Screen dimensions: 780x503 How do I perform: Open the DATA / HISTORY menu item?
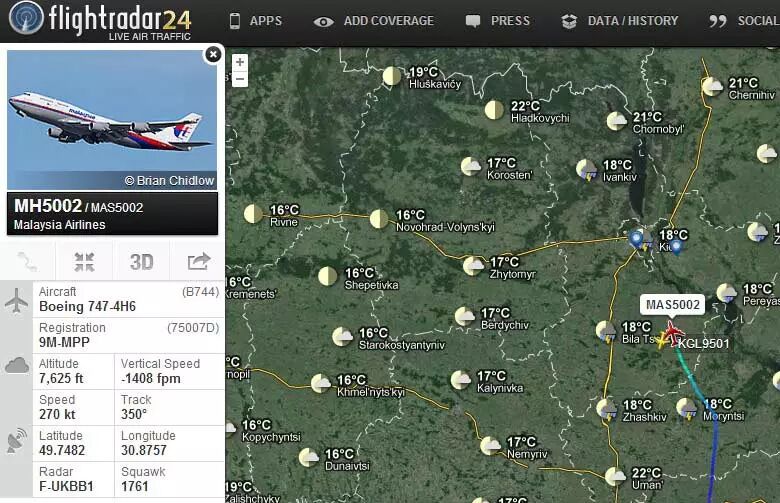point(633,21)
